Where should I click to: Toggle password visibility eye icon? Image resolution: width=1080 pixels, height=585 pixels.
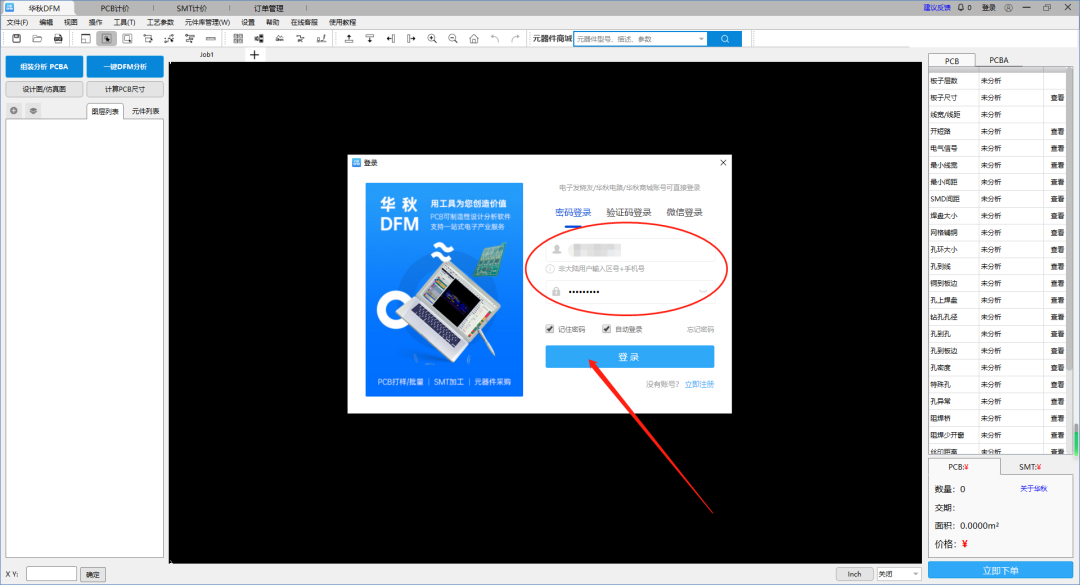(703, 291)
